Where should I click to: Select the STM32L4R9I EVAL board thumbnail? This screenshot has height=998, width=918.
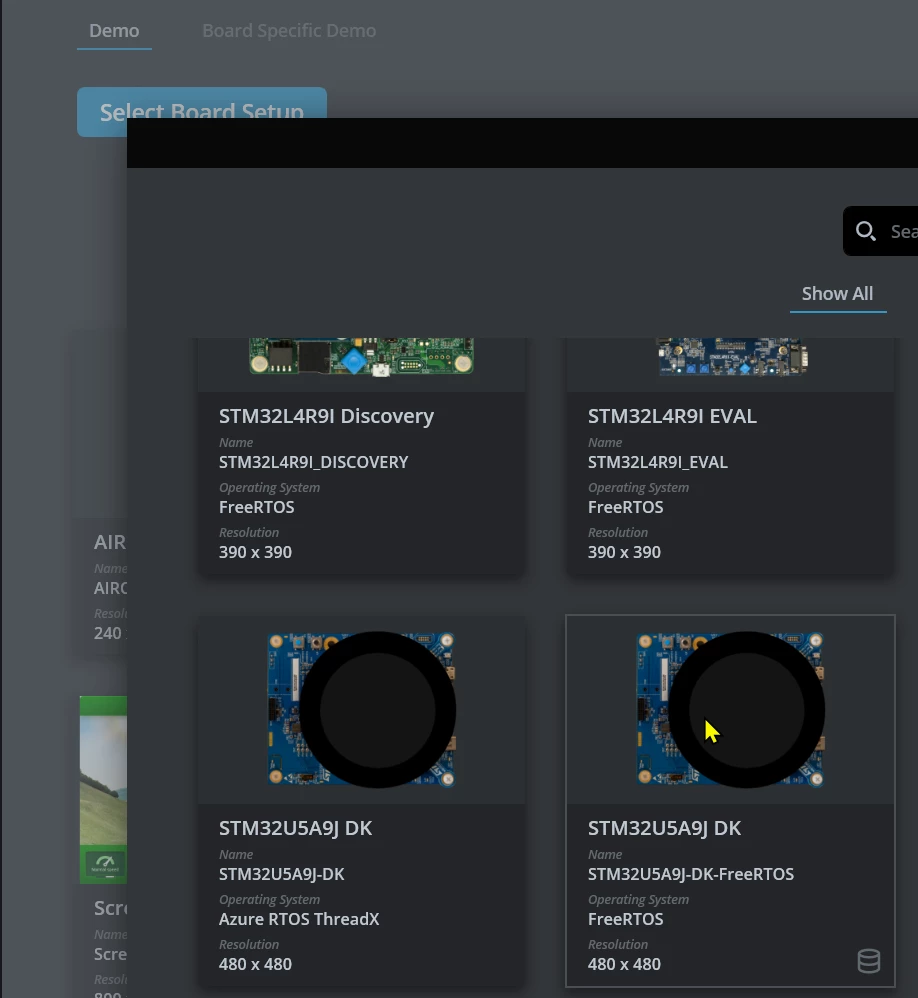click(731, 356)
